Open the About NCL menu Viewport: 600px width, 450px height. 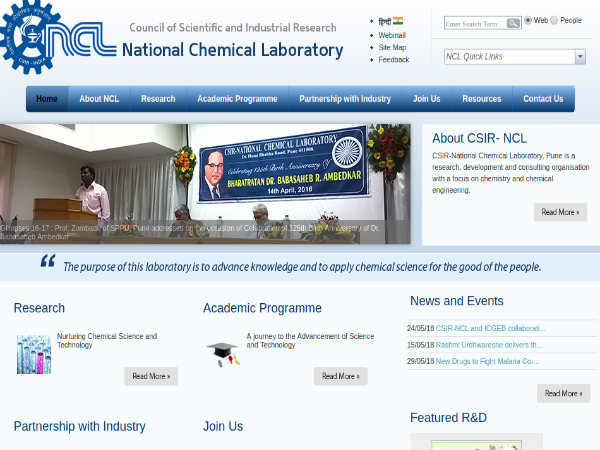tap(99, 99)
